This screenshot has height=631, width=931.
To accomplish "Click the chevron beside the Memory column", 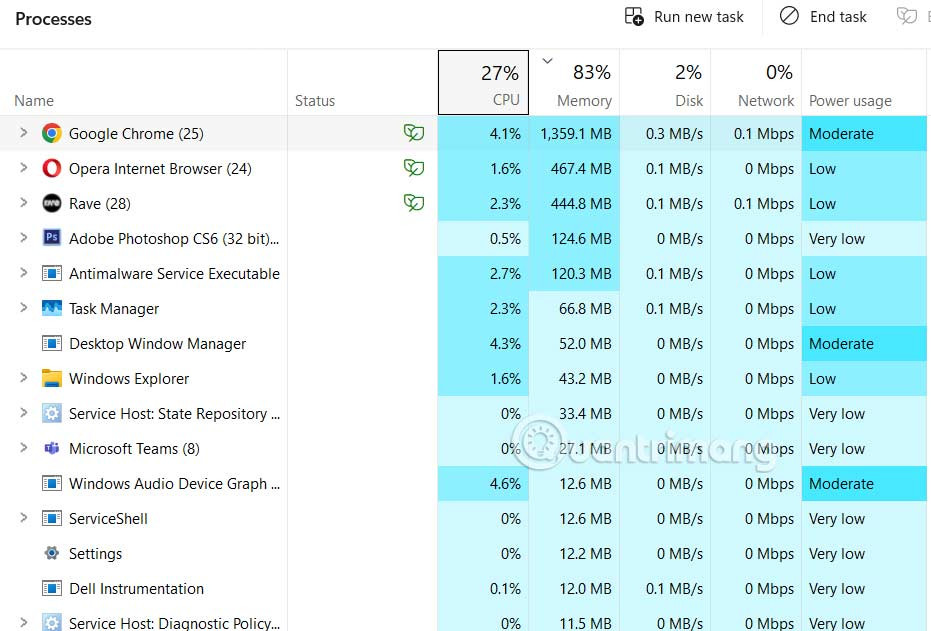I will point(546,60).
